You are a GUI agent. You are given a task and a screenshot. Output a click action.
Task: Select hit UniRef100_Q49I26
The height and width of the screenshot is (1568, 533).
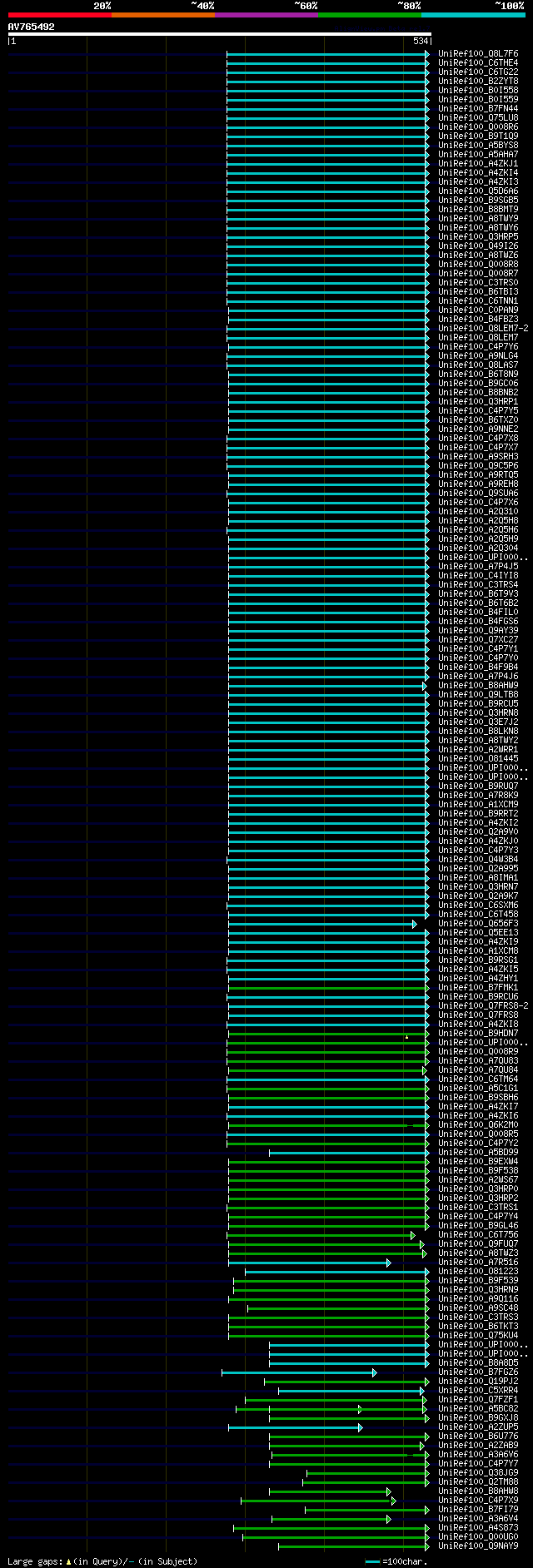pos(478,246)
